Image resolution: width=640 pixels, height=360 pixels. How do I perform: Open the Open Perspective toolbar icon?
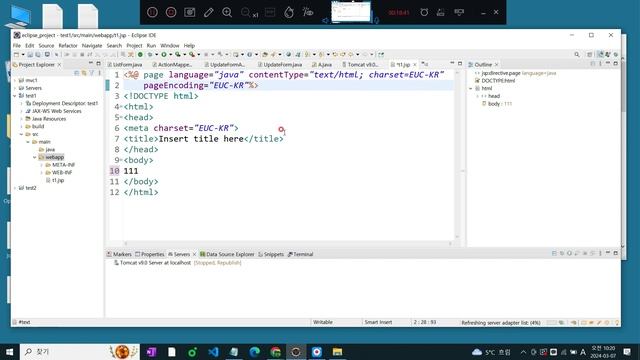[x=589, y=55]
